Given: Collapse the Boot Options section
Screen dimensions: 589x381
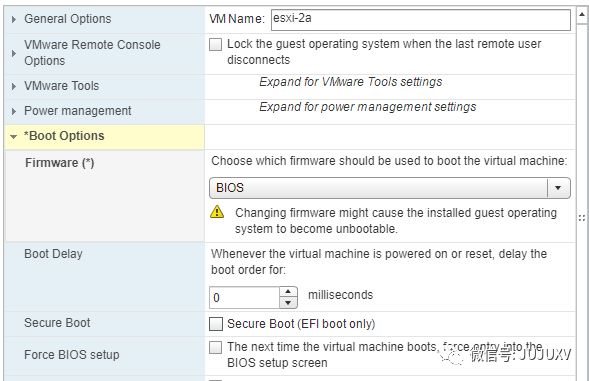Looking at the screenshot, I should 14,137.
